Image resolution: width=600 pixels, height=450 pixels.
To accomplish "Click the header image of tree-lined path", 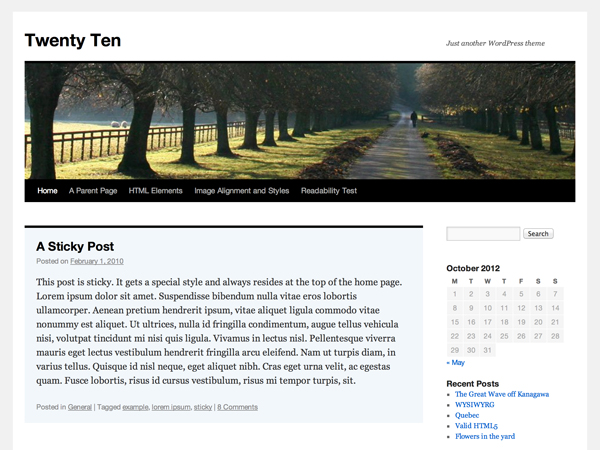I will pos(300,120).
